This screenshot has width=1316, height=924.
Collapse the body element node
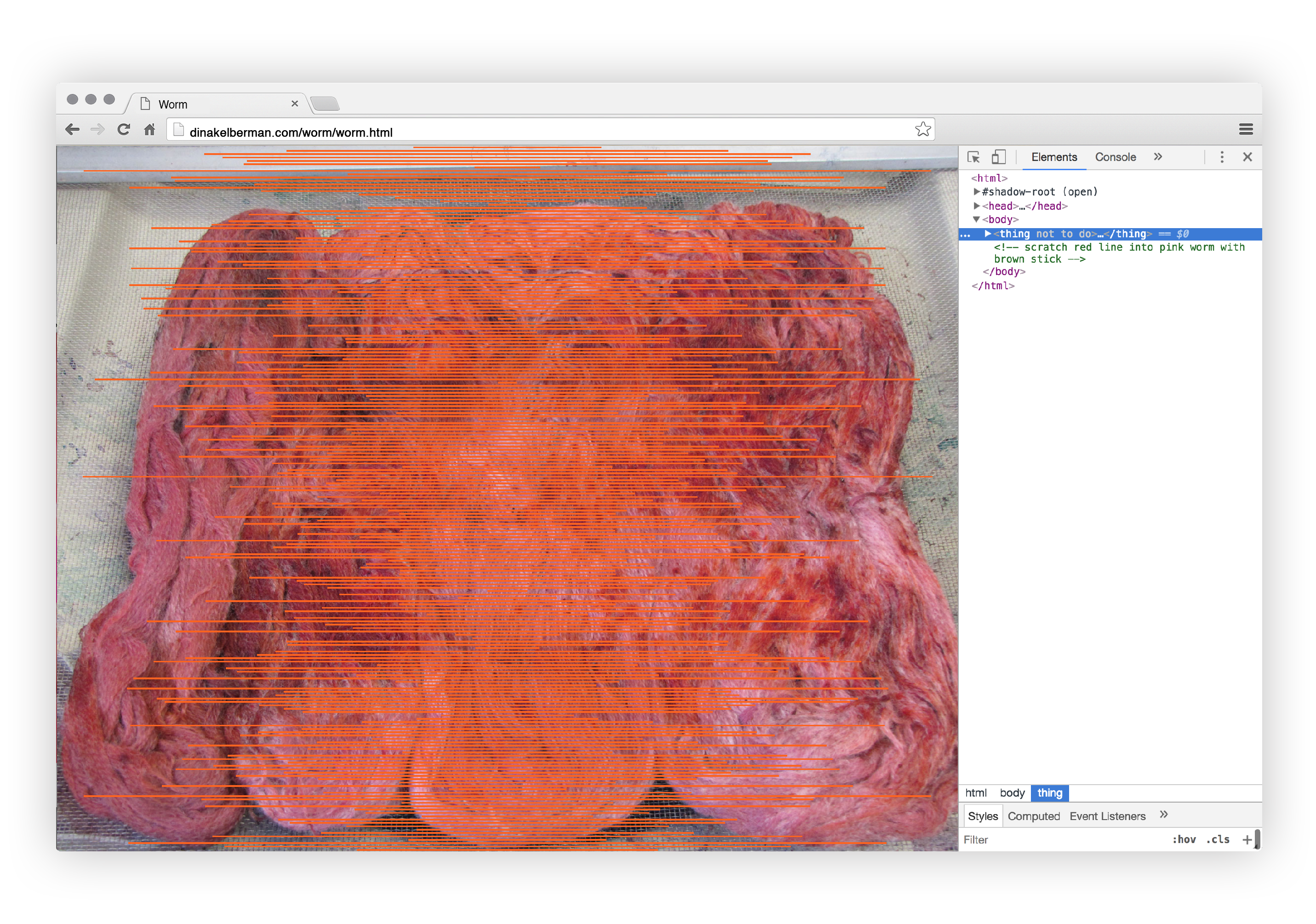[977, 219]
